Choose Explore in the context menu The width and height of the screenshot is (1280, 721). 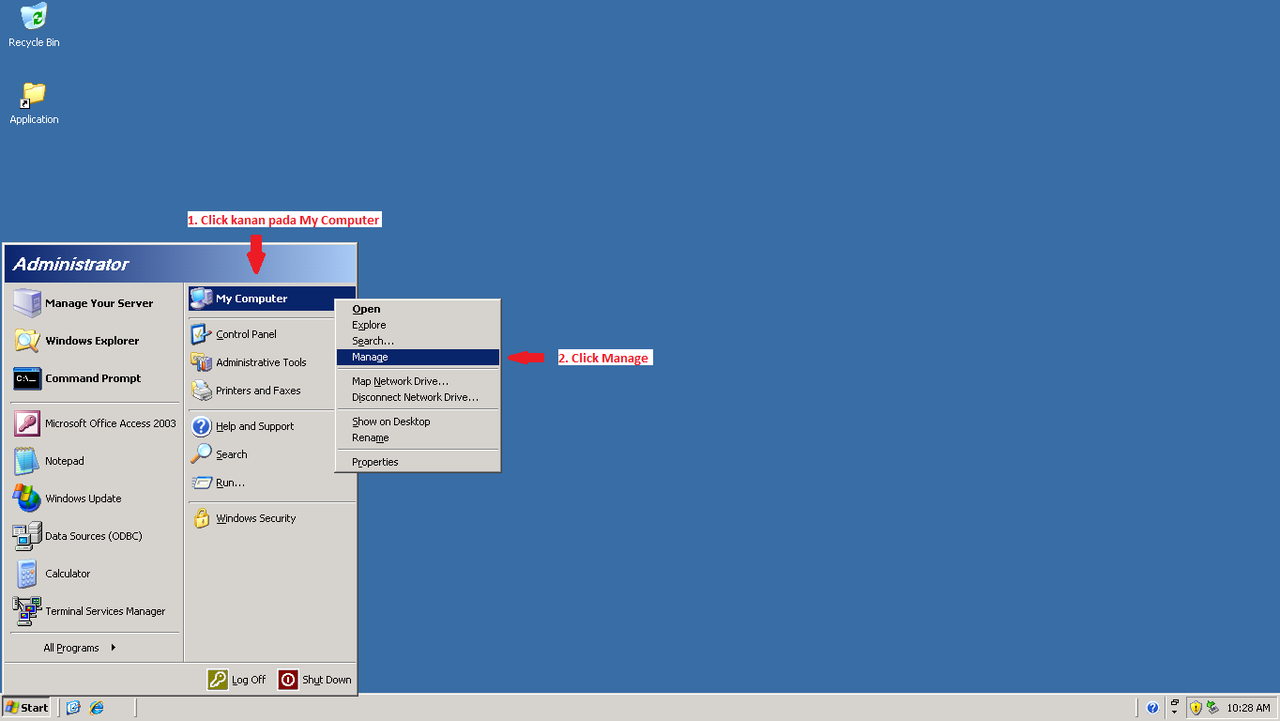point(417,325)
